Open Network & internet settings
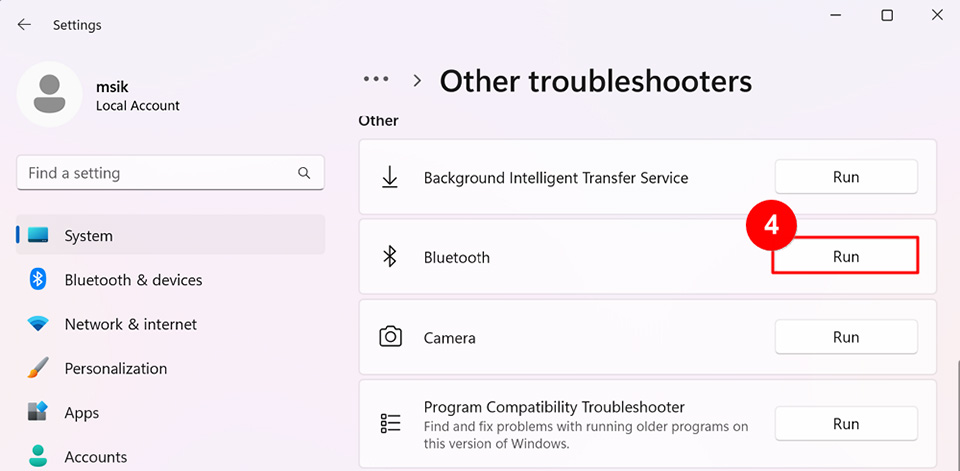 coord(170,324)
